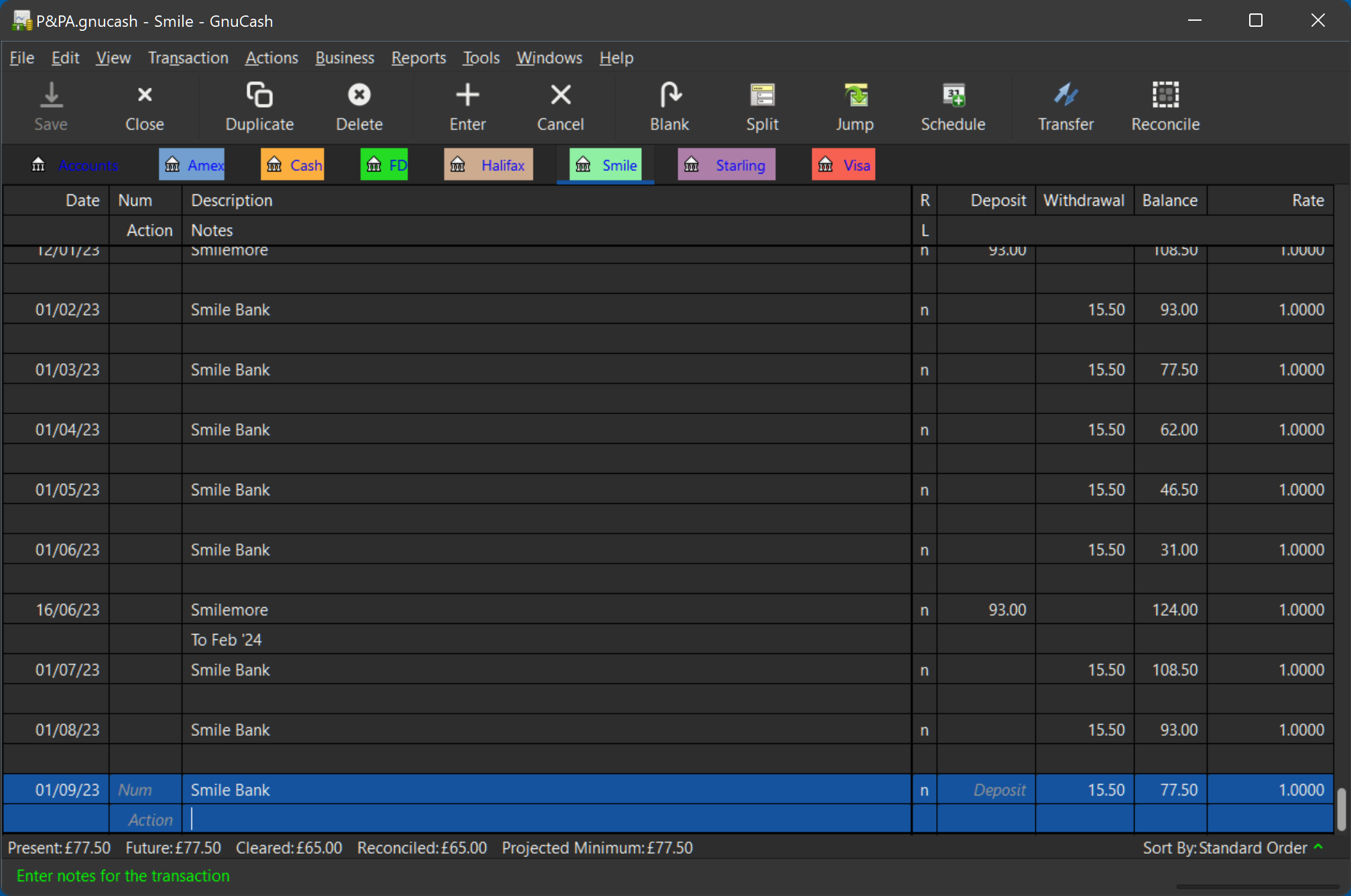Click the Sort By Standard Order expander

(1318, 847)
